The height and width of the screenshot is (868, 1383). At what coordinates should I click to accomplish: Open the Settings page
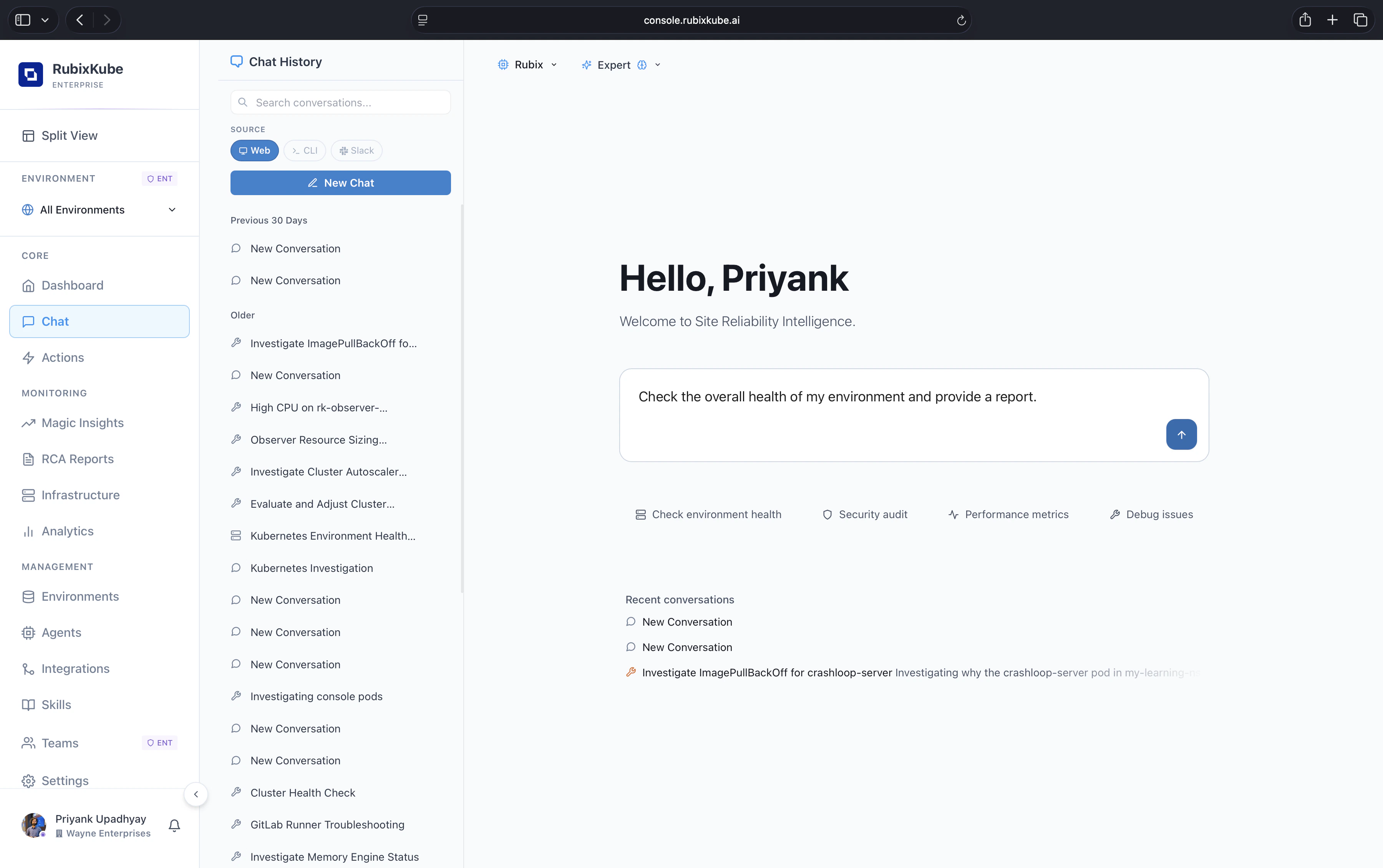[x=65, y=780]
